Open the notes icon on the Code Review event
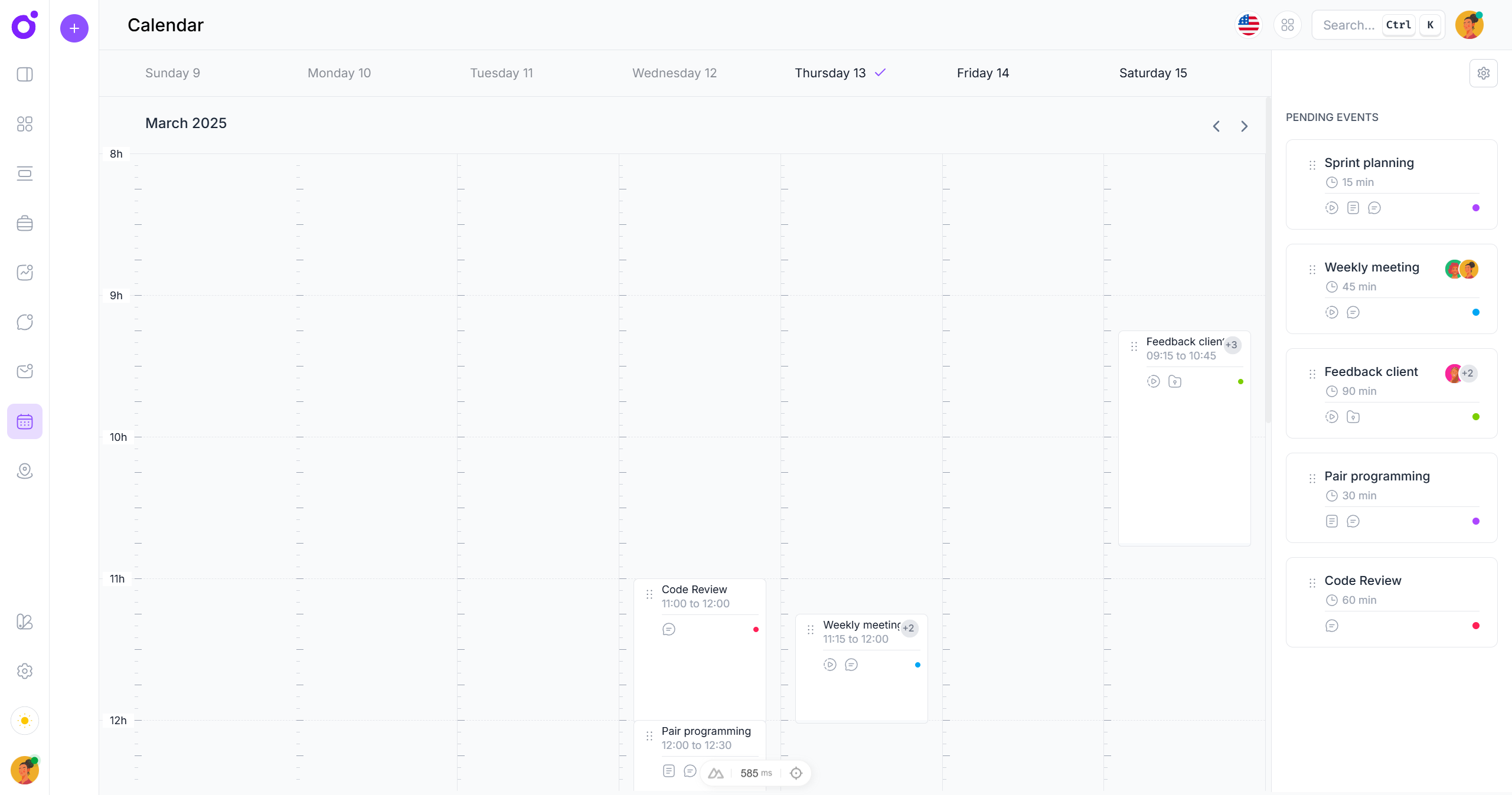 point(1332,626)
